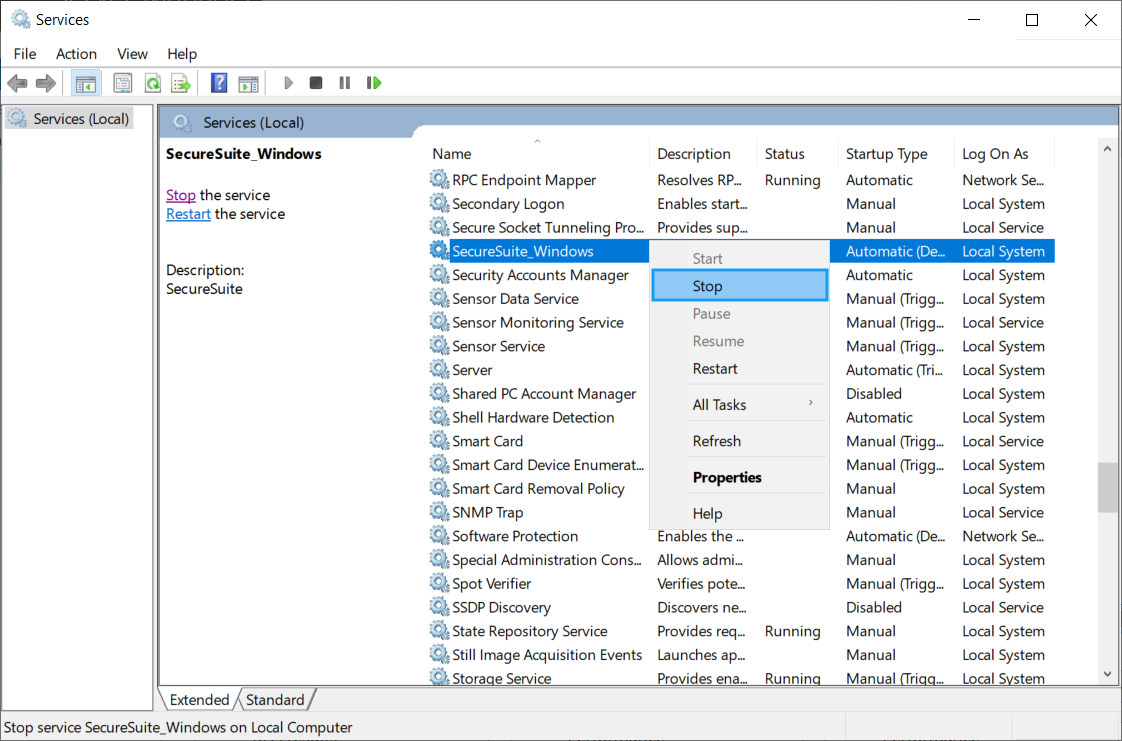Toggle the Show/Hide Console Tree toolbar icon

click(x=86, y=84)
